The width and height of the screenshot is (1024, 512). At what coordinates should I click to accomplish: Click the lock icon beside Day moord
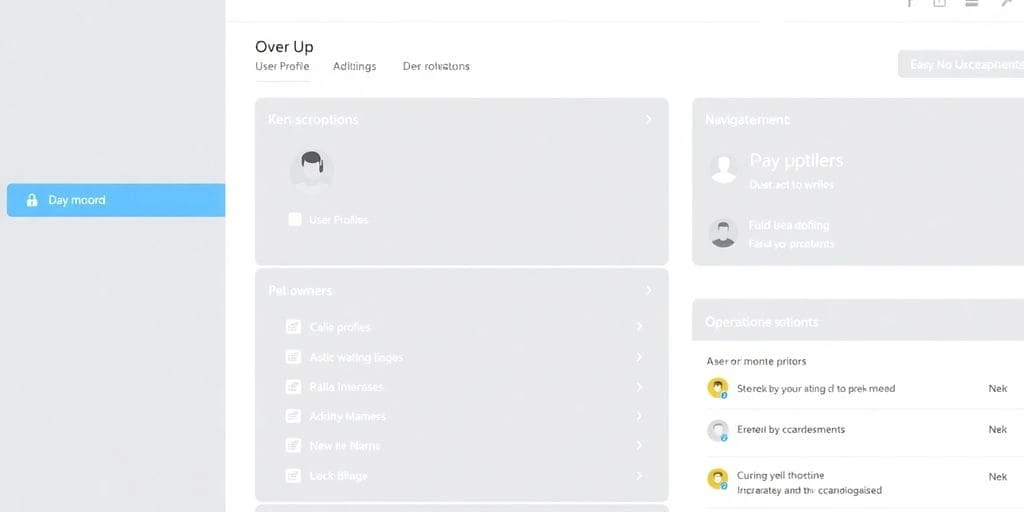click(31, 200)
